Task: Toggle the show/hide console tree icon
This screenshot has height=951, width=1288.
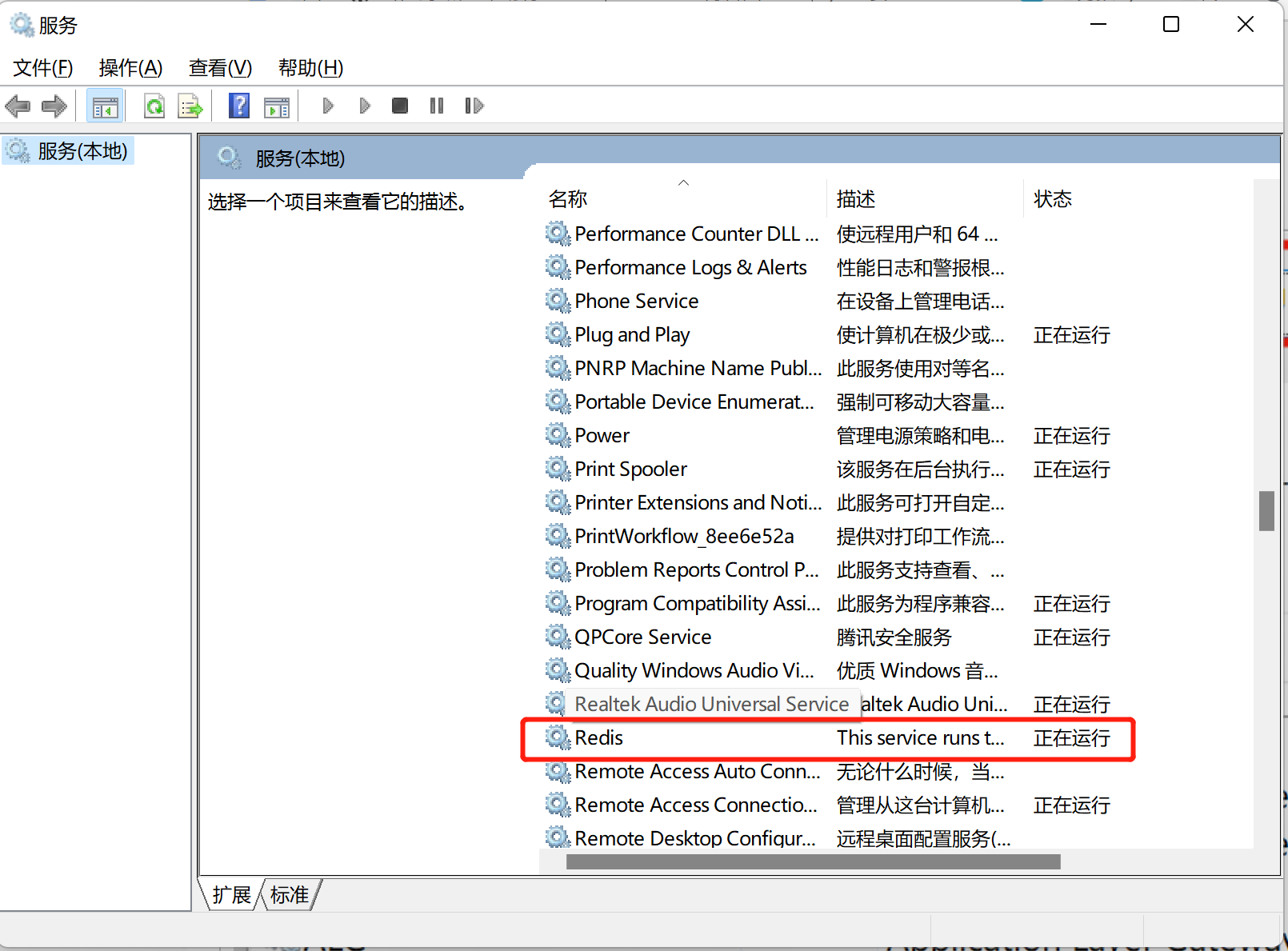Action: pos(105,106)
